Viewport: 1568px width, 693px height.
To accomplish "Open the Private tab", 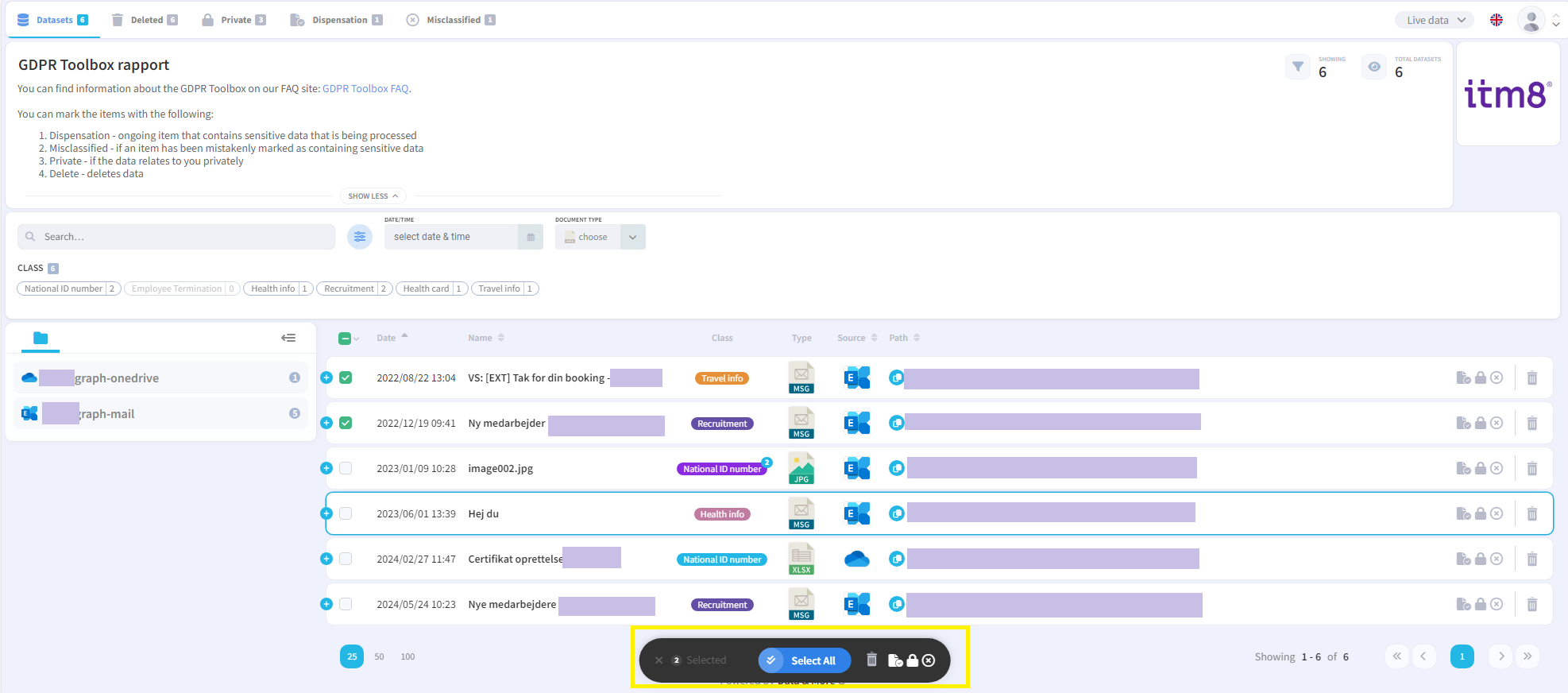I will tap(234, 20).
